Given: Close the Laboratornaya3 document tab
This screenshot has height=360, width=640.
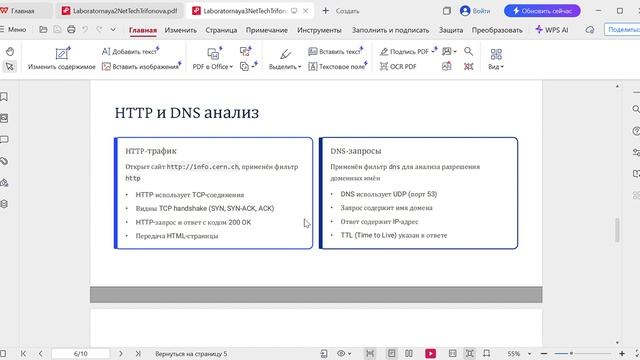Looking at the screenshot, I should click(305, 11).
